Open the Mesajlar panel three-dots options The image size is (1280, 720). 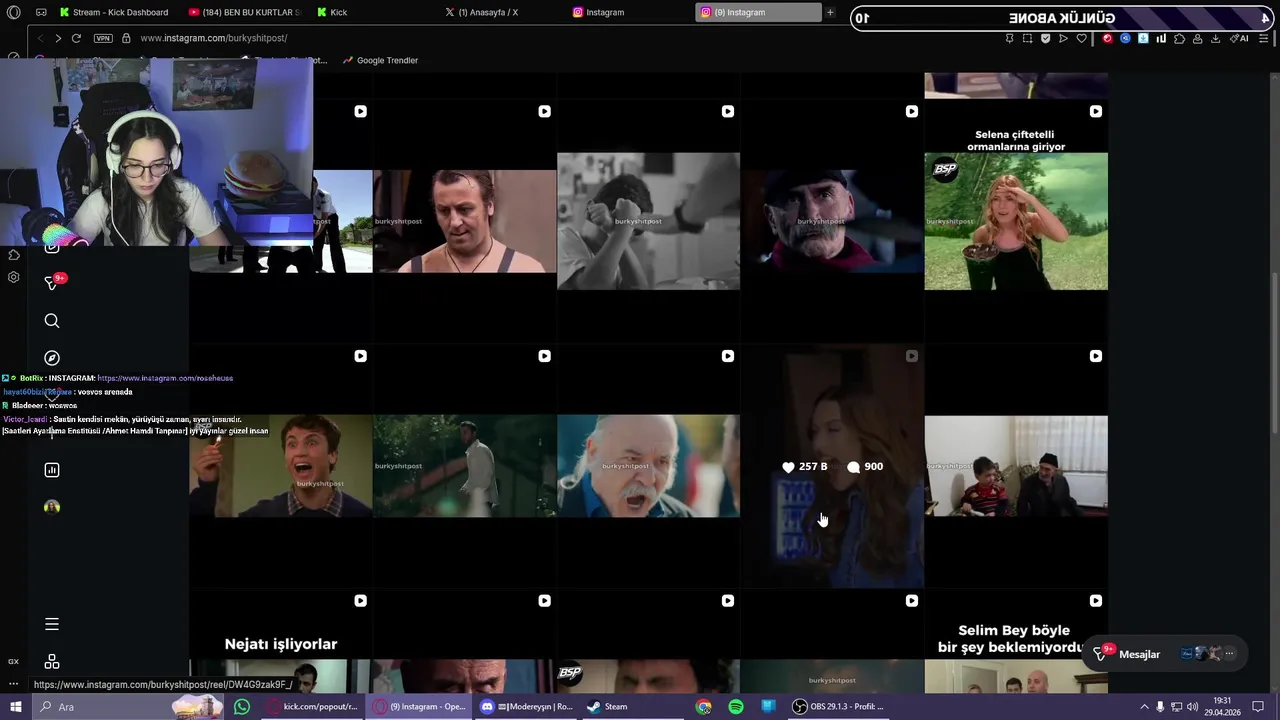click(1229, 654)
